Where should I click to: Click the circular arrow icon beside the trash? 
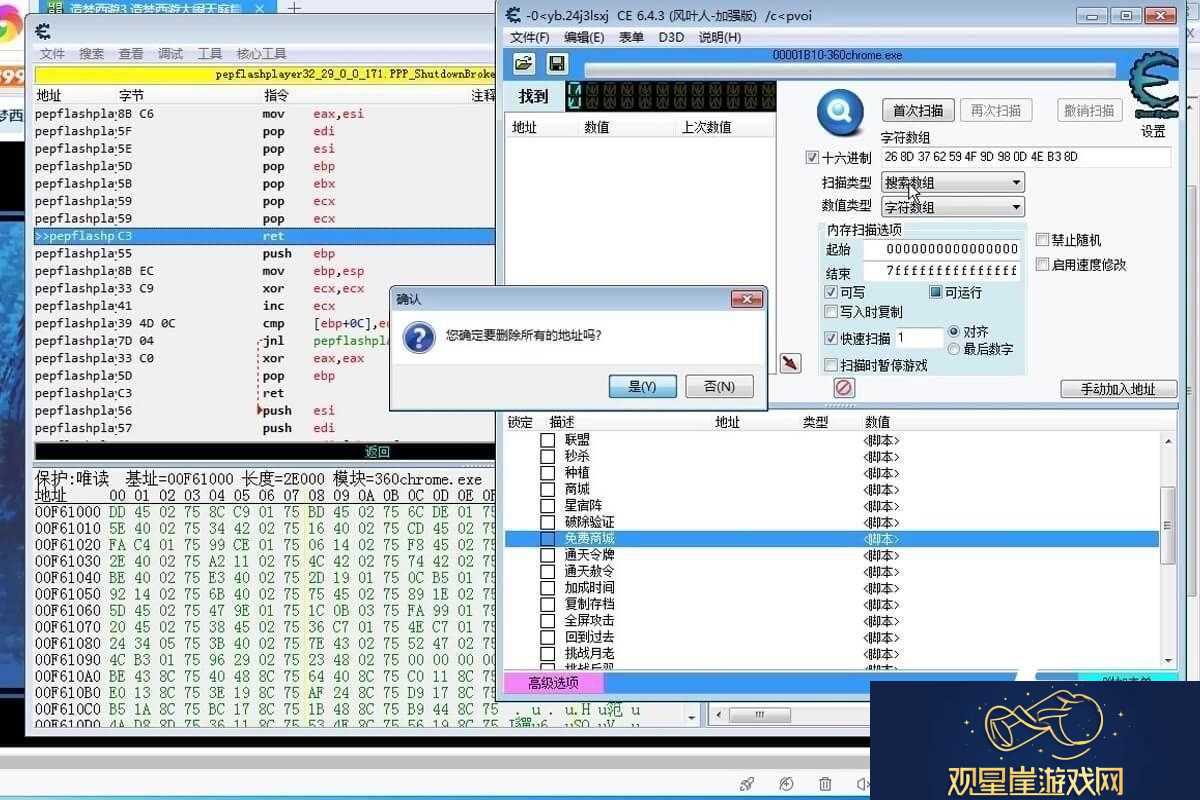786,784
